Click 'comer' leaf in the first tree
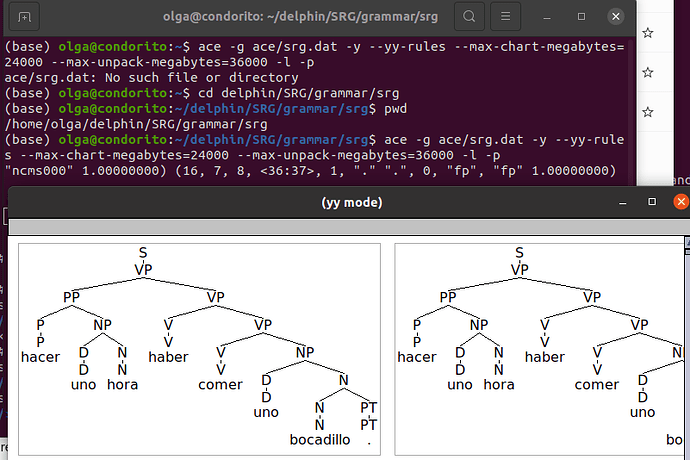Screen dimensions: 690x460 220,385
